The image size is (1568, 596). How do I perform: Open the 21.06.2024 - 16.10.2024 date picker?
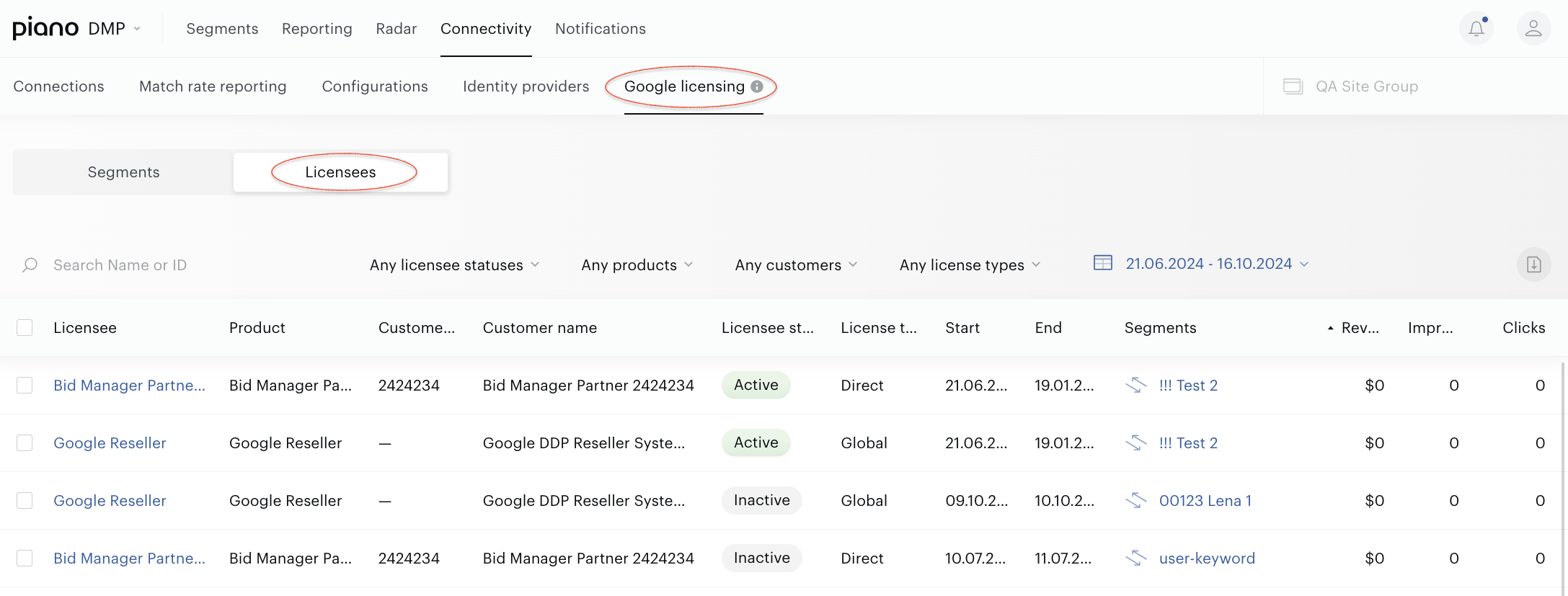pos(1217,264)
